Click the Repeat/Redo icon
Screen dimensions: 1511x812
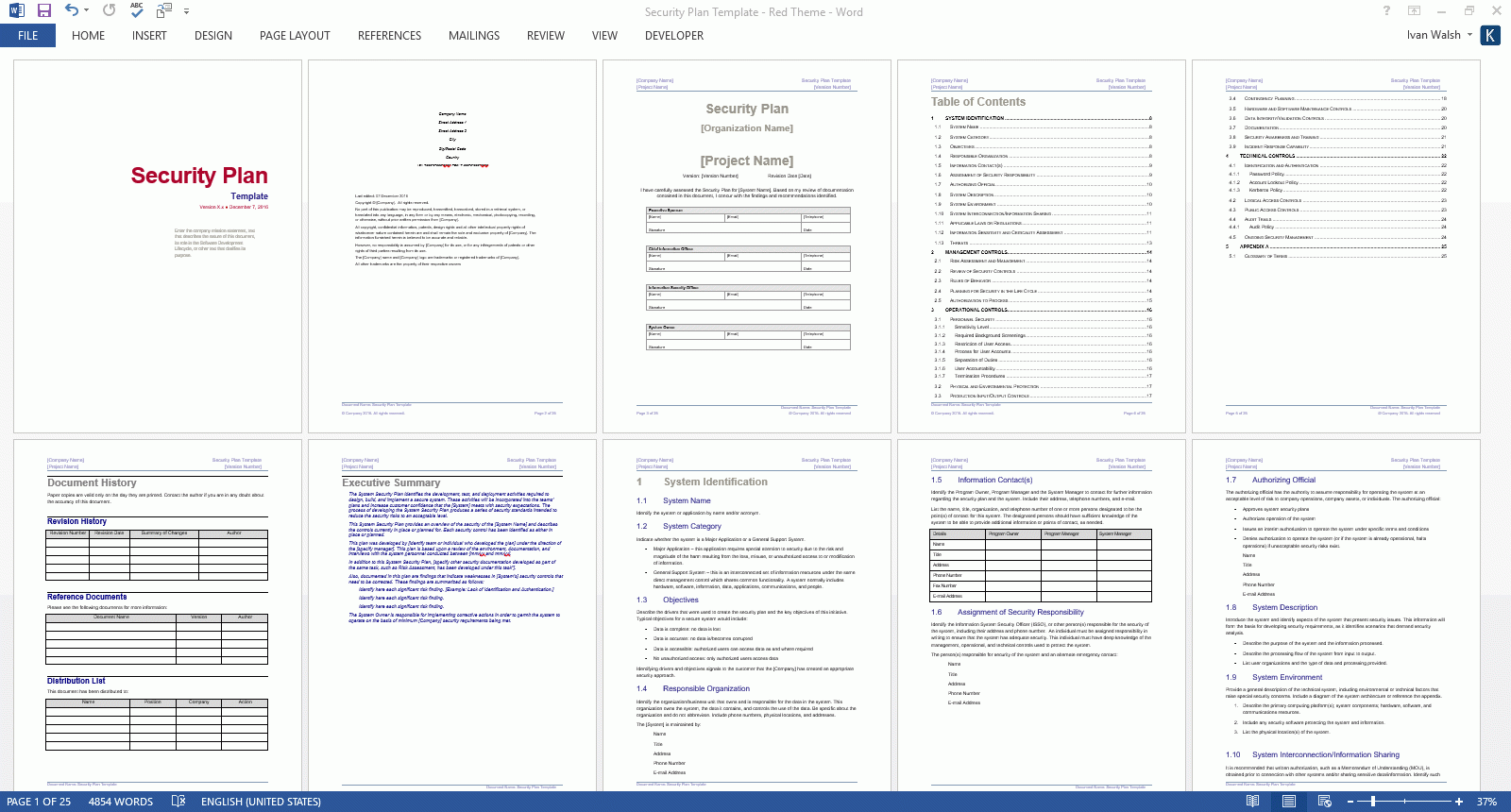(110, 11)
